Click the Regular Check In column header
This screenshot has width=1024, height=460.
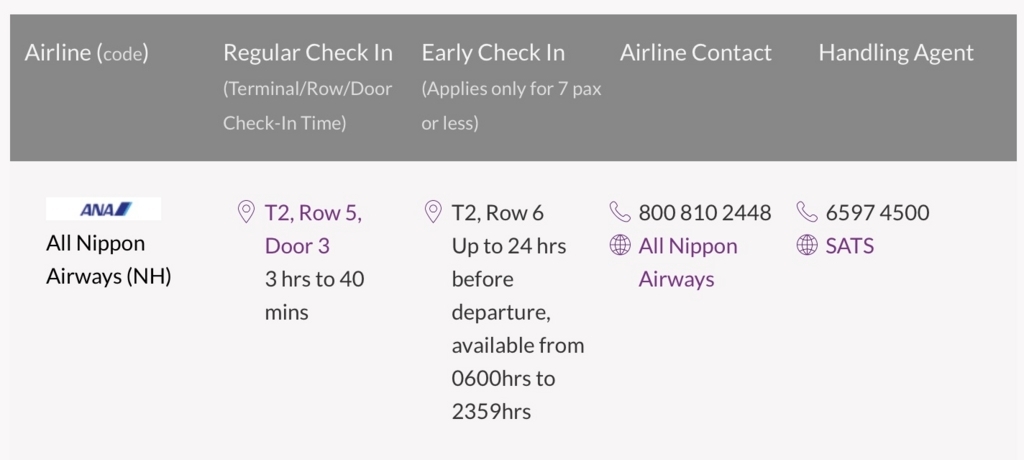tap(308, 53)
